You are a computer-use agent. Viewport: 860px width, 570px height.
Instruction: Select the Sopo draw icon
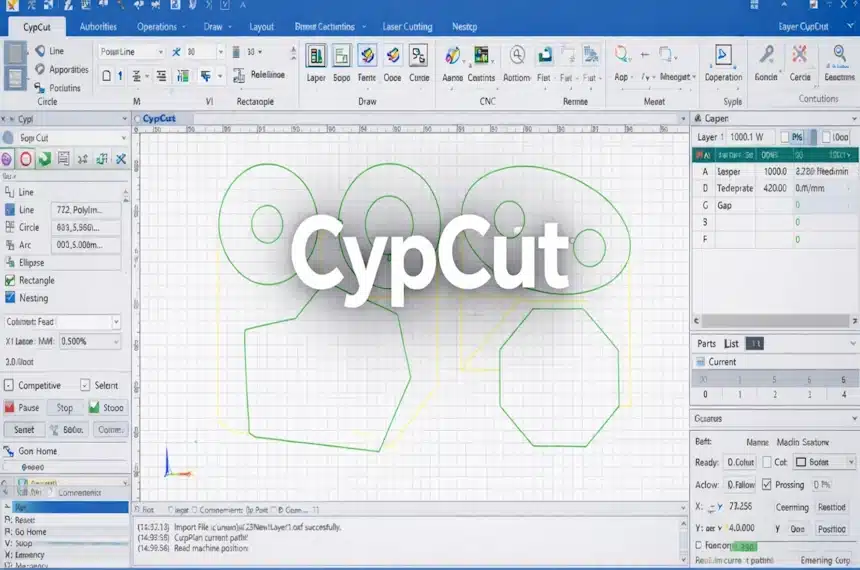point(341,55)
